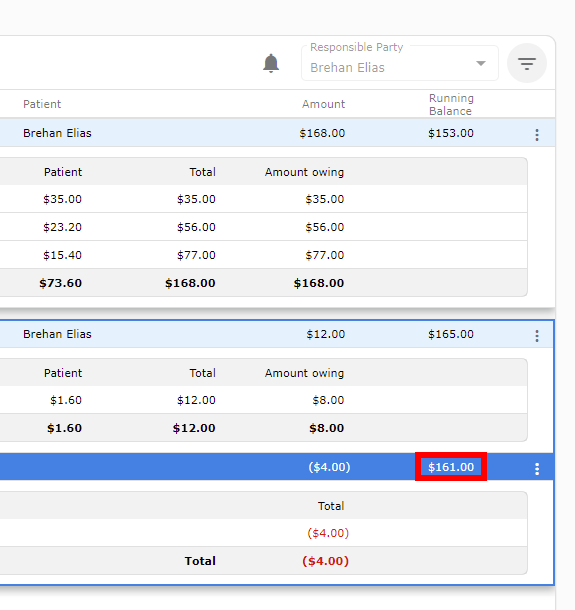
Task: Click the ($4.00) amount in the blue row
Action: [x=329, y=467]
